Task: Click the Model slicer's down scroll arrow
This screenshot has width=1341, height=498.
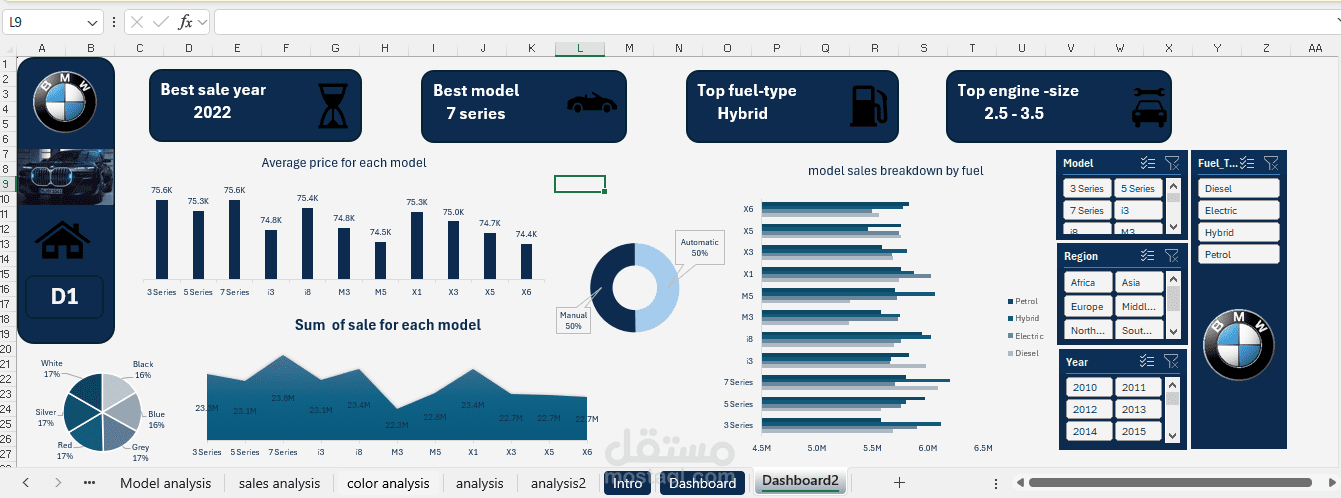Action: 1174,229
